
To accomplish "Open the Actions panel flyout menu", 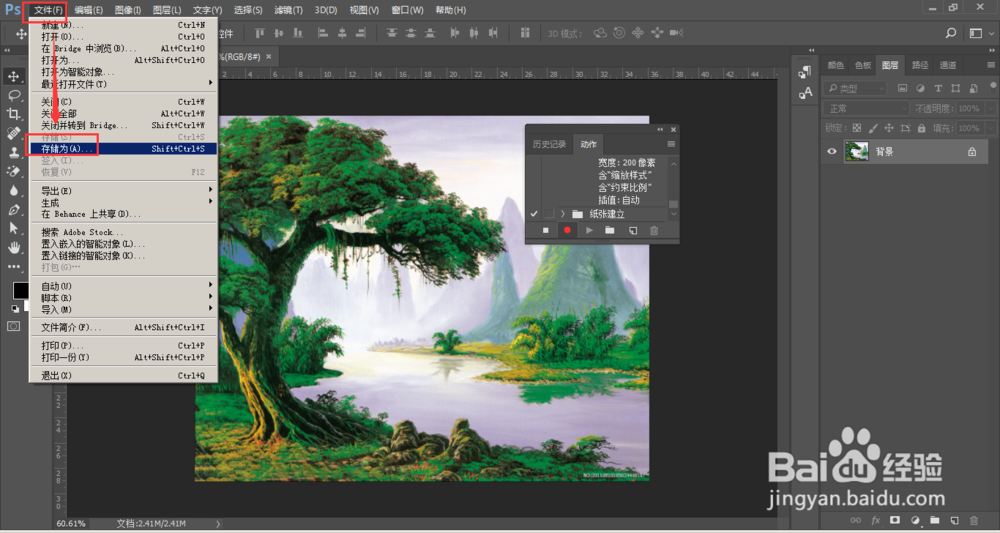I will pos(671,144).
